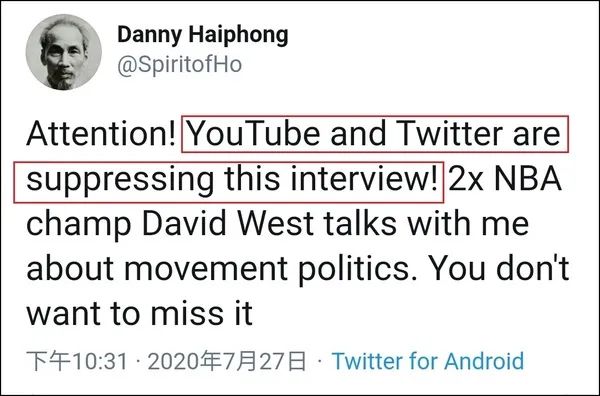Viewport: 600px width, 396px height.
Task: Click the 2x NBA text
Action: click(505, 179)
